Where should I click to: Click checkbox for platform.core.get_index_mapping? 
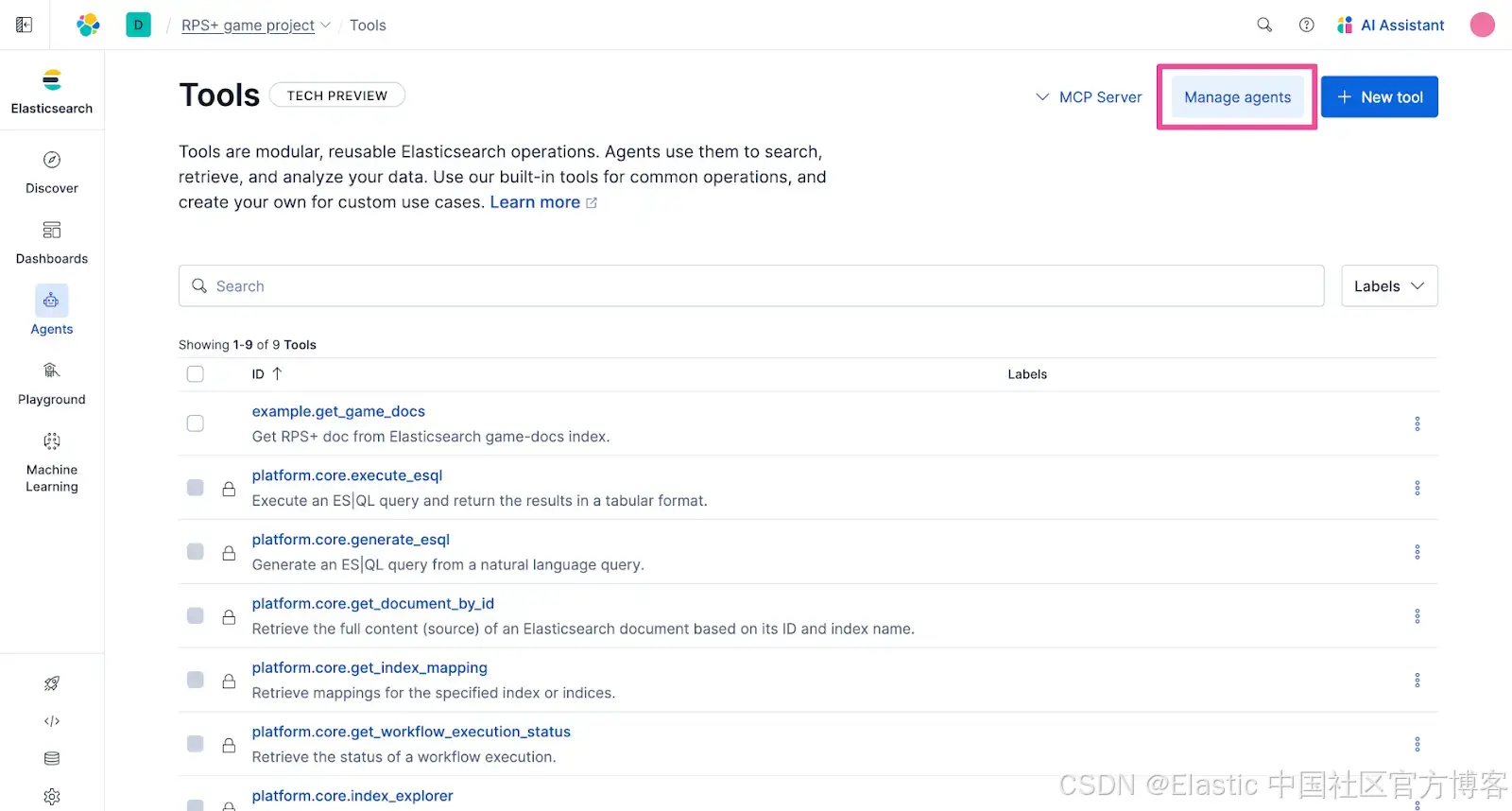click(196, 680)
